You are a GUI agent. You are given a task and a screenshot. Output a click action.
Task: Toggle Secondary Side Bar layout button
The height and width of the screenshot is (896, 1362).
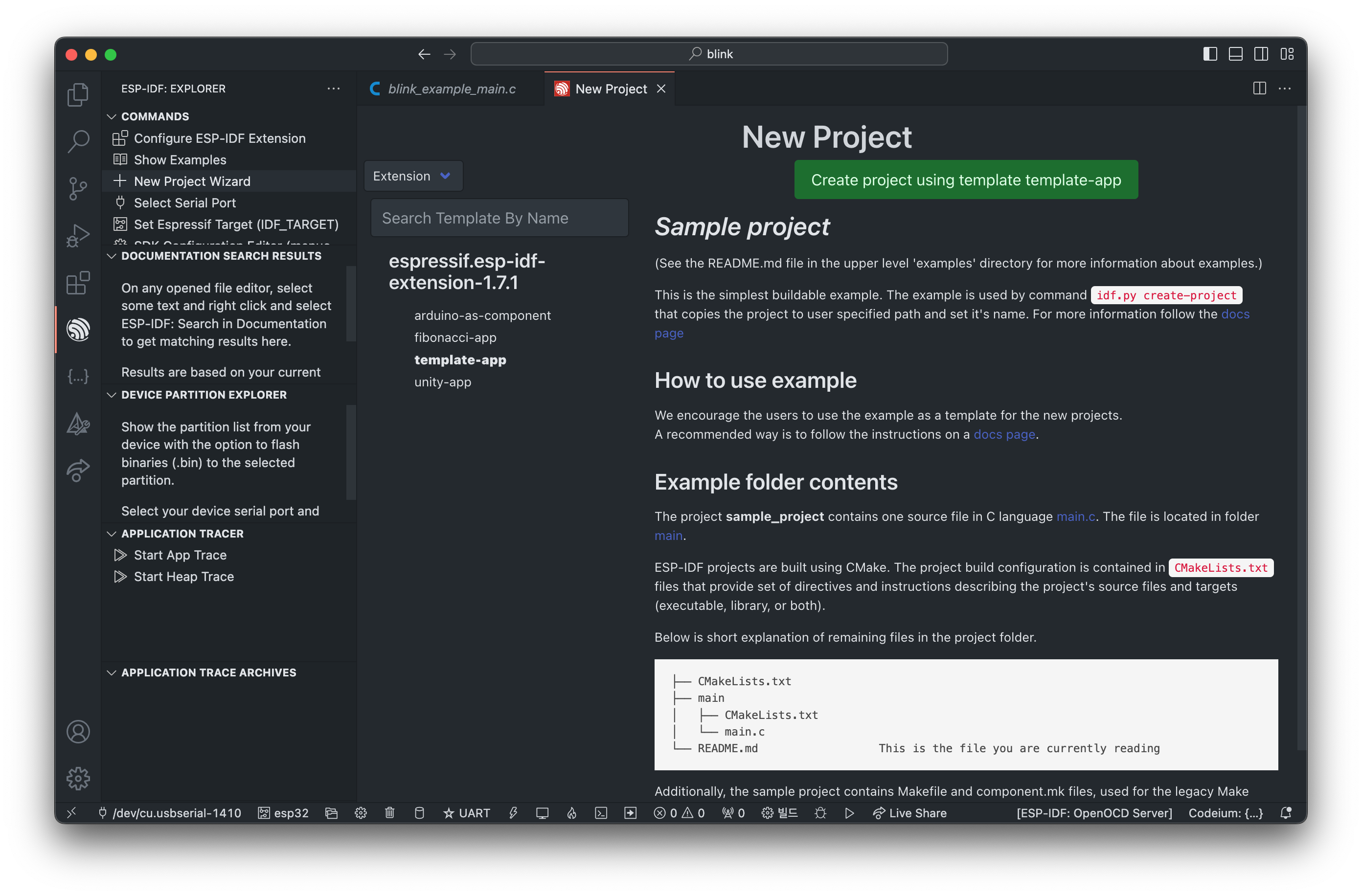(x=1261, y=54)
